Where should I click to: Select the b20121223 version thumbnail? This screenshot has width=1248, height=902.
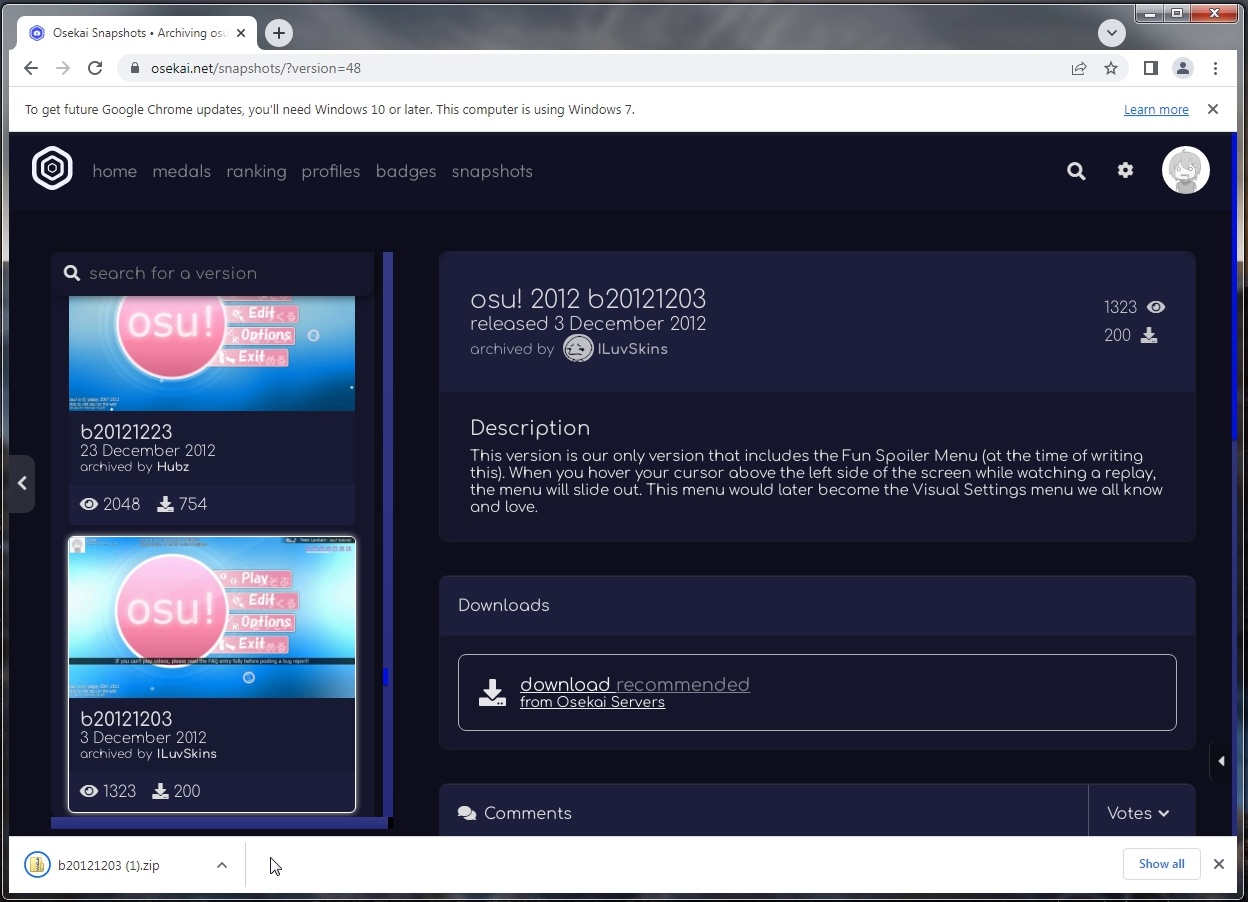coord(212,353)
